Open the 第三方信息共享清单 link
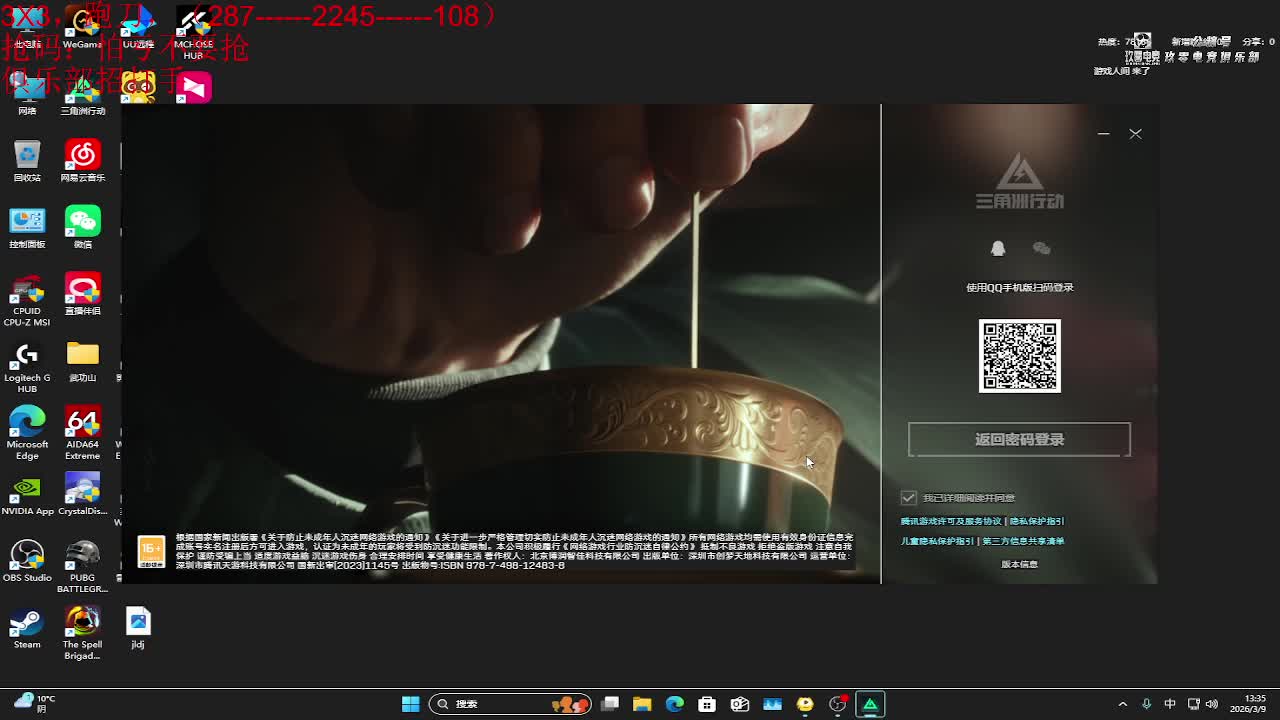The image size is (1280, 720). pos(1023,541)
